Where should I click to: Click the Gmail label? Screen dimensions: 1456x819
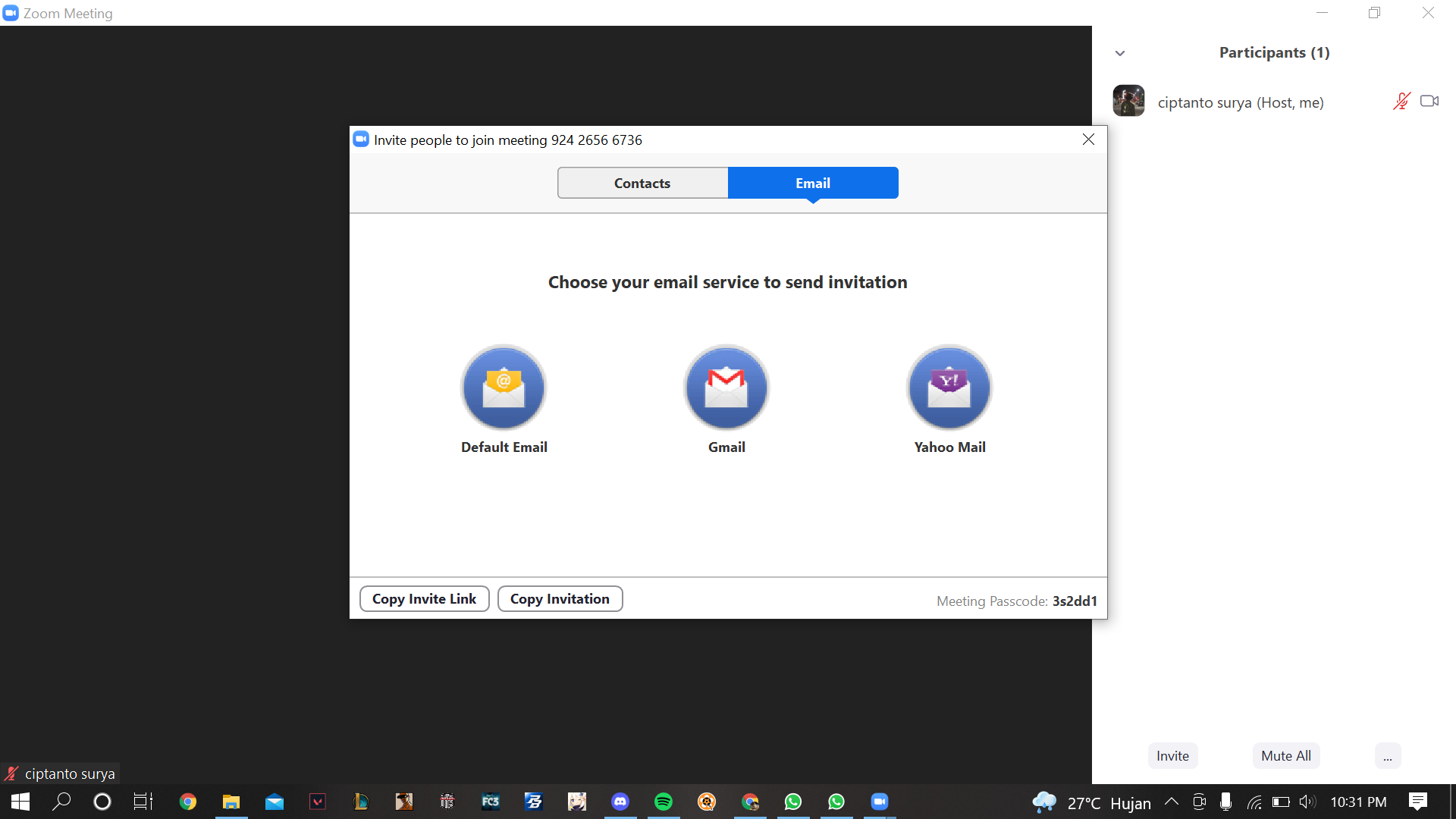726,447
